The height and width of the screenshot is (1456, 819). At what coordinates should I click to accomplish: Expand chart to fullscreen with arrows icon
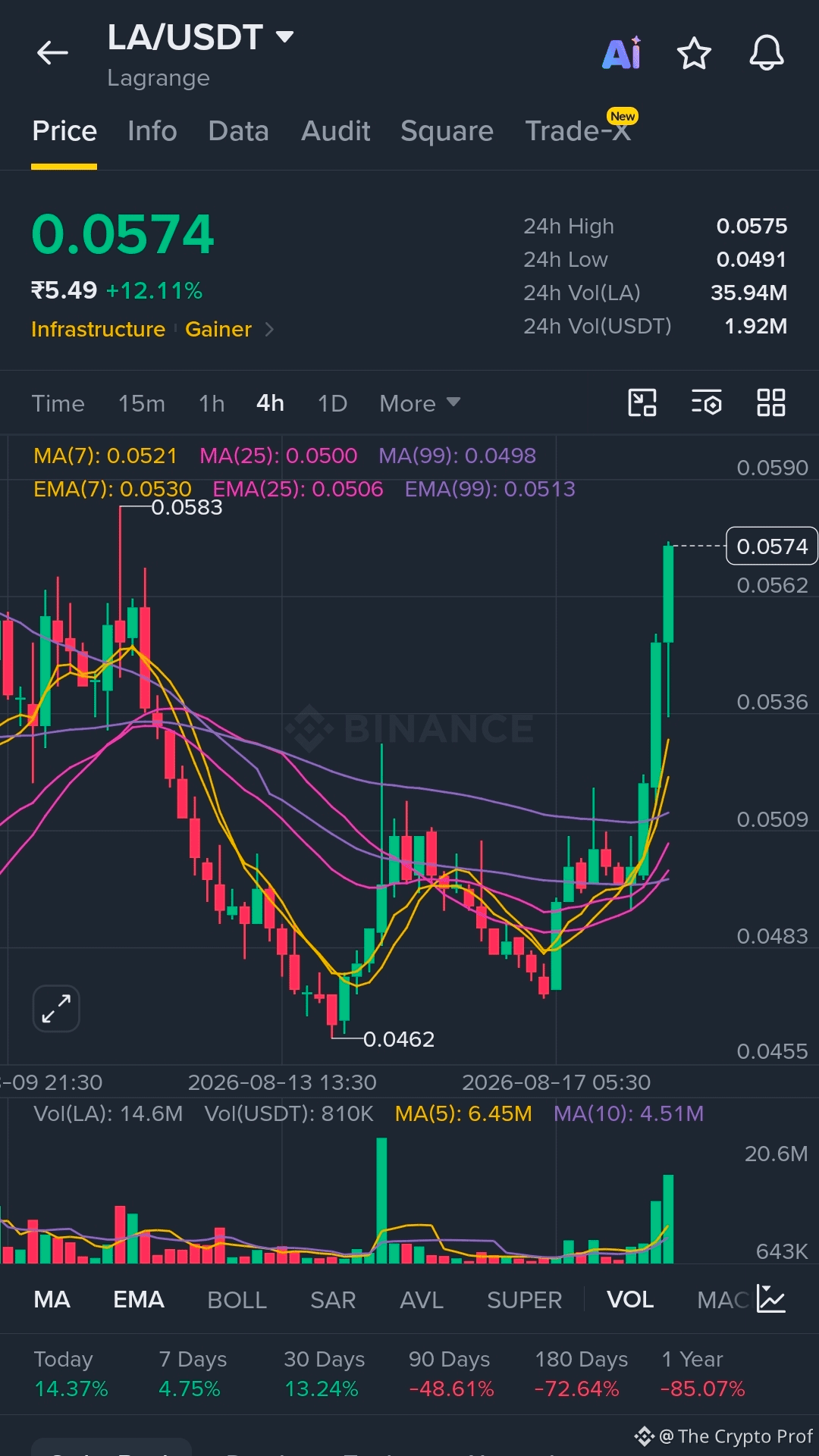click(x=56, y=1009)
